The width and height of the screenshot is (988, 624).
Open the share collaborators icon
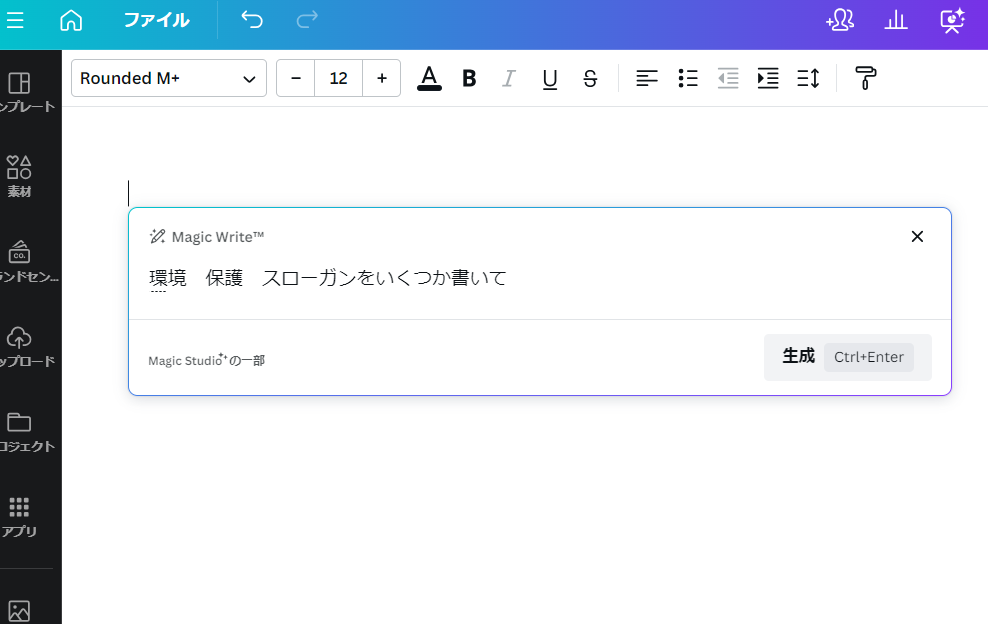click(x=840, y=20)
